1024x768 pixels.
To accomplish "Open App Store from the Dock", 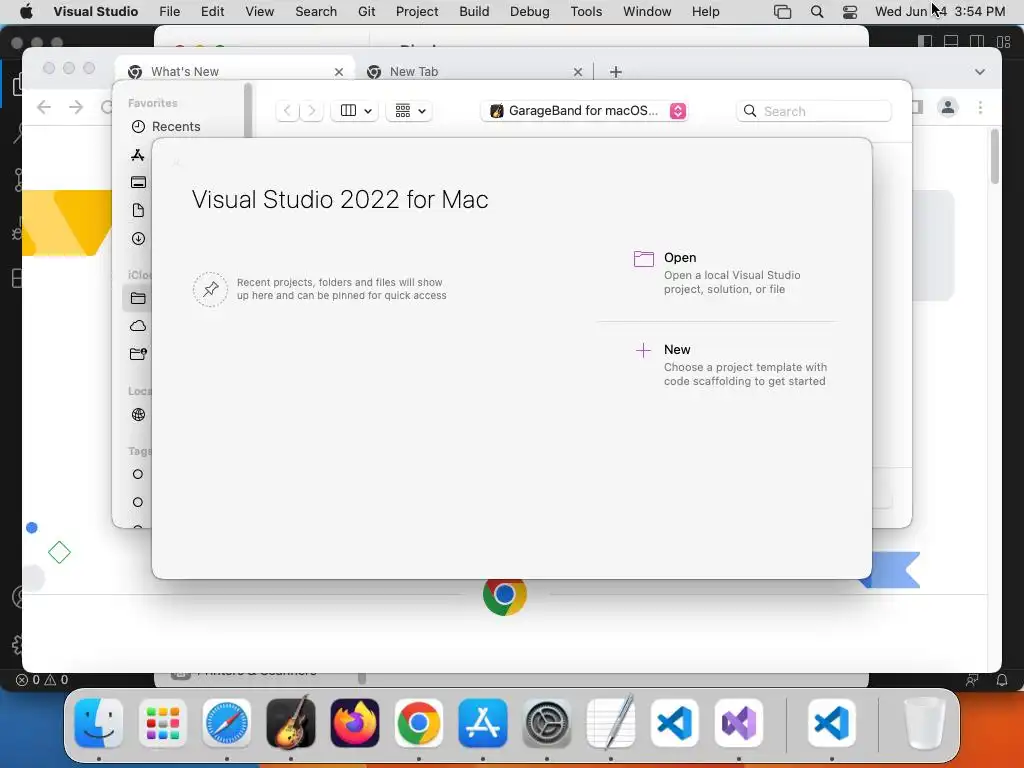I will [483, 723].
